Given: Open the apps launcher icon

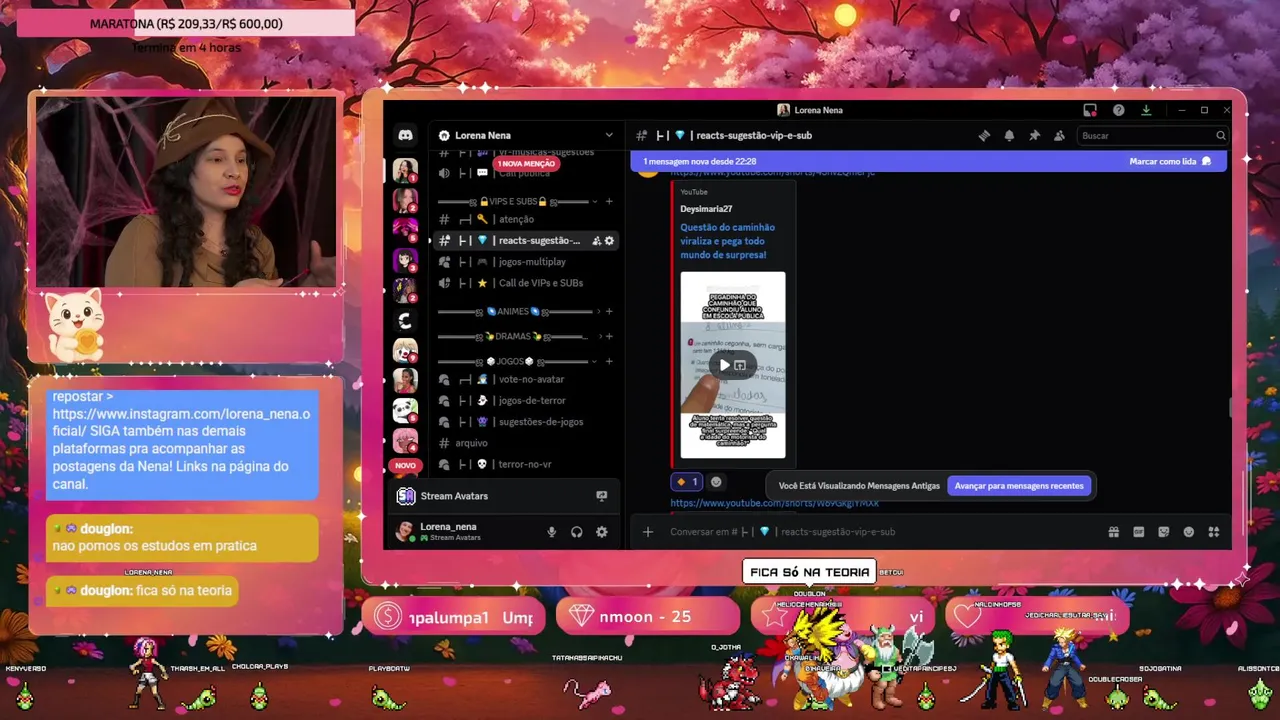Looking at the screenshot, I should pos(1214,532).
